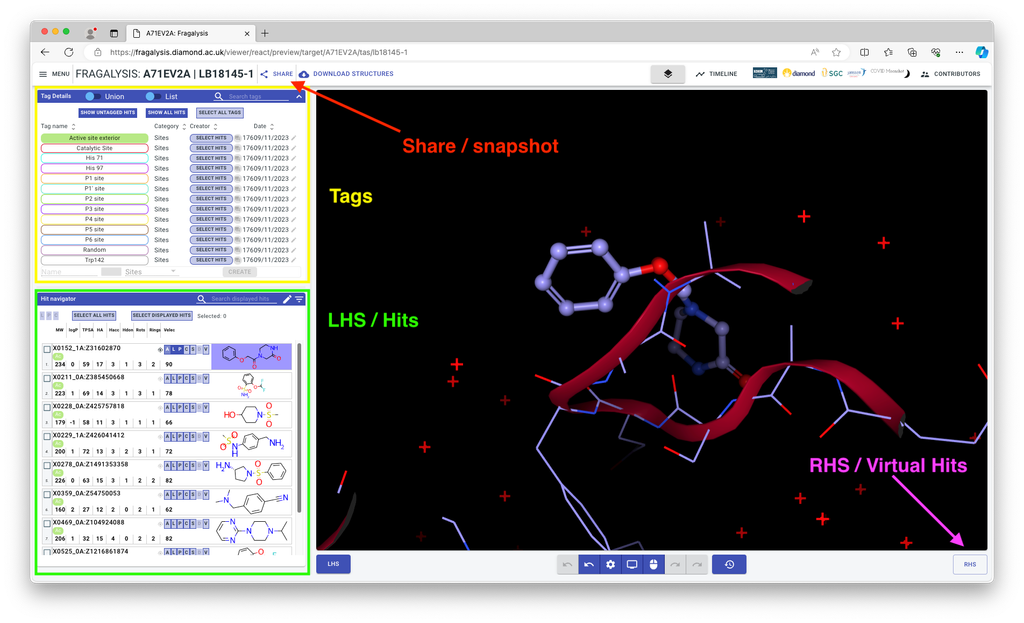Check the X0359_0A:Z54750053 hit checkbox

[47, 494]
